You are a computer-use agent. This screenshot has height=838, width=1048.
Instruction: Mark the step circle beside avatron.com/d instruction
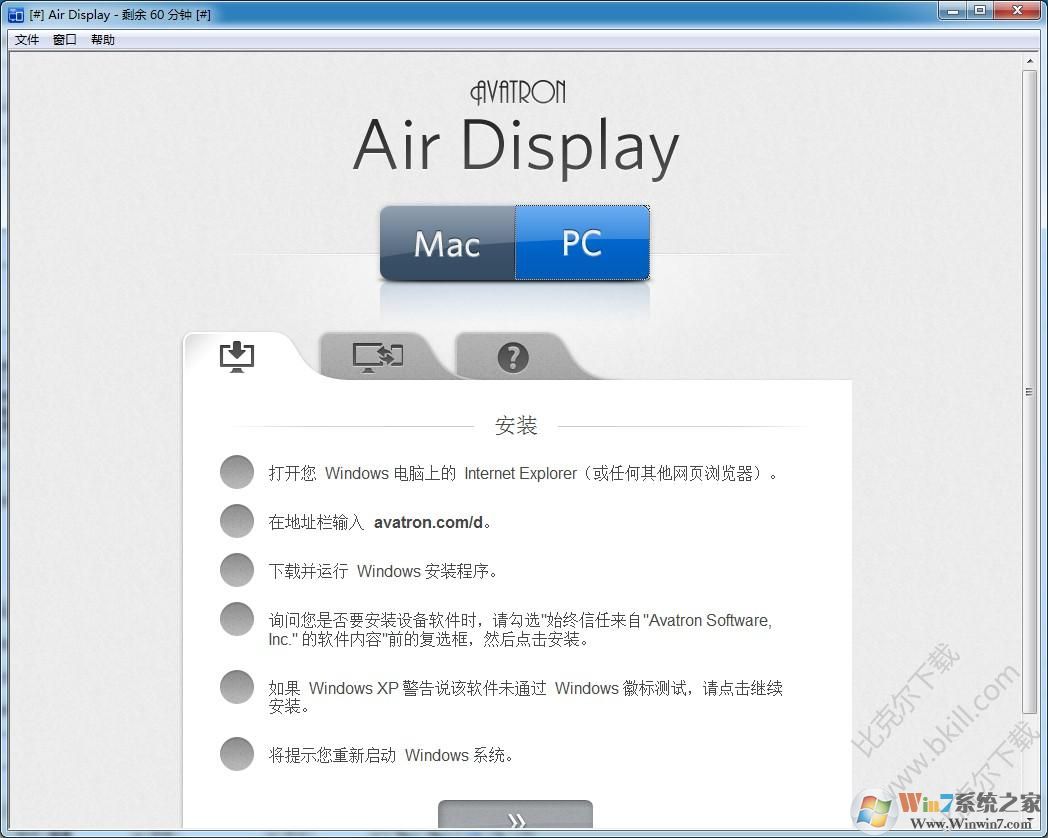237,520
